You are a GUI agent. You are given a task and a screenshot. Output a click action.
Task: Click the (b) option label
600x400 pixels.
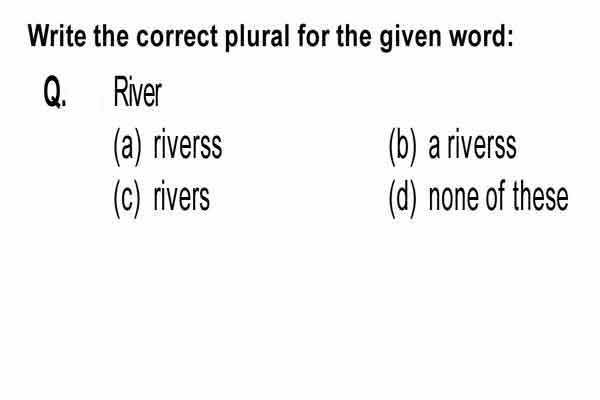pos(402,148)
